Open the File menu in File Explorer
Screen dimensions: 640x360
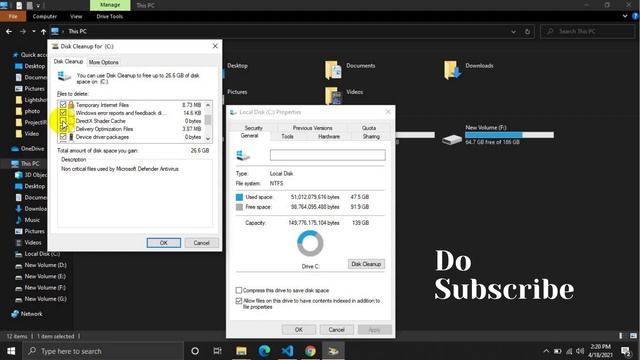pos(13,16)
